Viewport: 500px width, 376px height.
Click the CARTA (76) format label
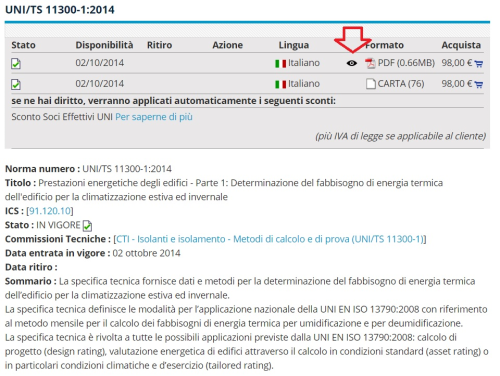(401, 84)
